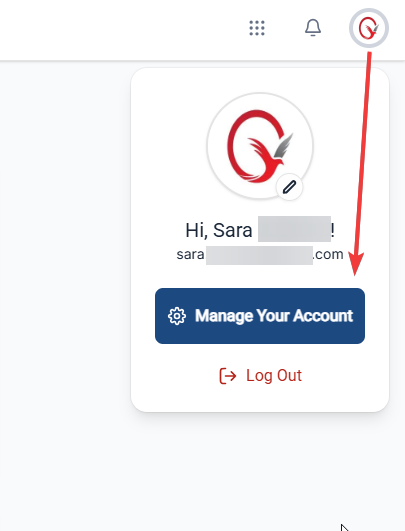Screen dimensions: 405x531
Task: Click the Log Out text link
Action: pyautogui.click(x=274, y=376)
